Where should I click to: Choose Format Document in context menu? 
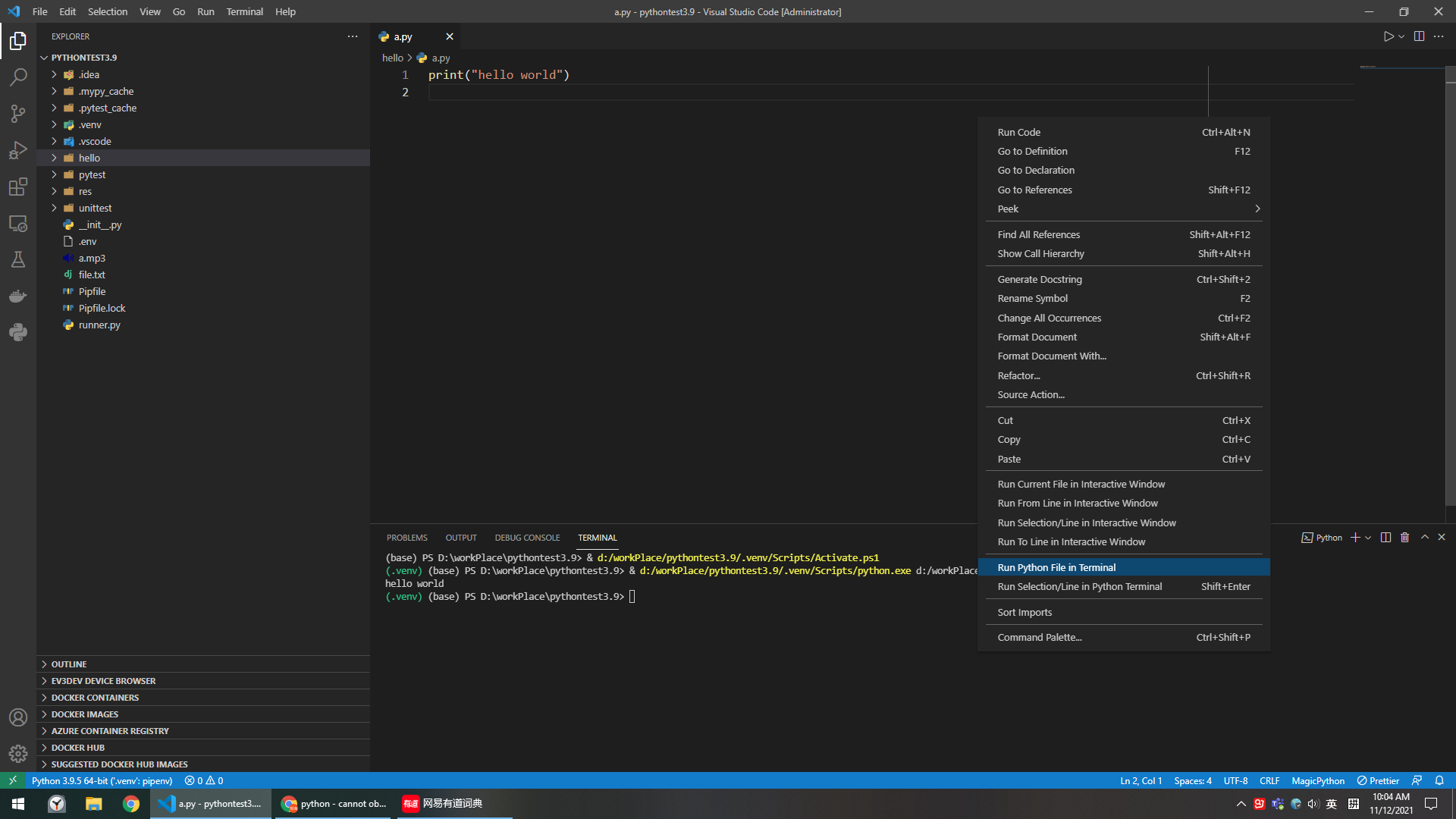pos(1124,337)
